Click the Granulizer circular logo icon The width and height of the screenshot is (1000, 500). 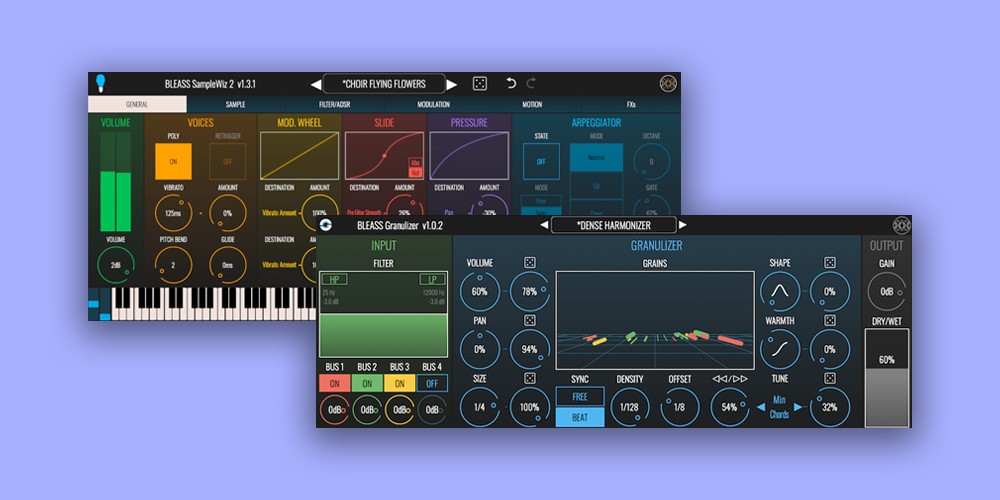[326, 225]
